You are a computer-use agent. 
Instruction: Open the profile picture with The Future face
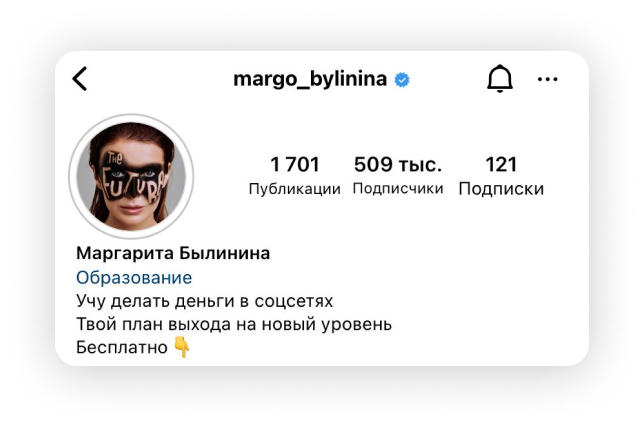pyautogui.click(x=131, y=177)
